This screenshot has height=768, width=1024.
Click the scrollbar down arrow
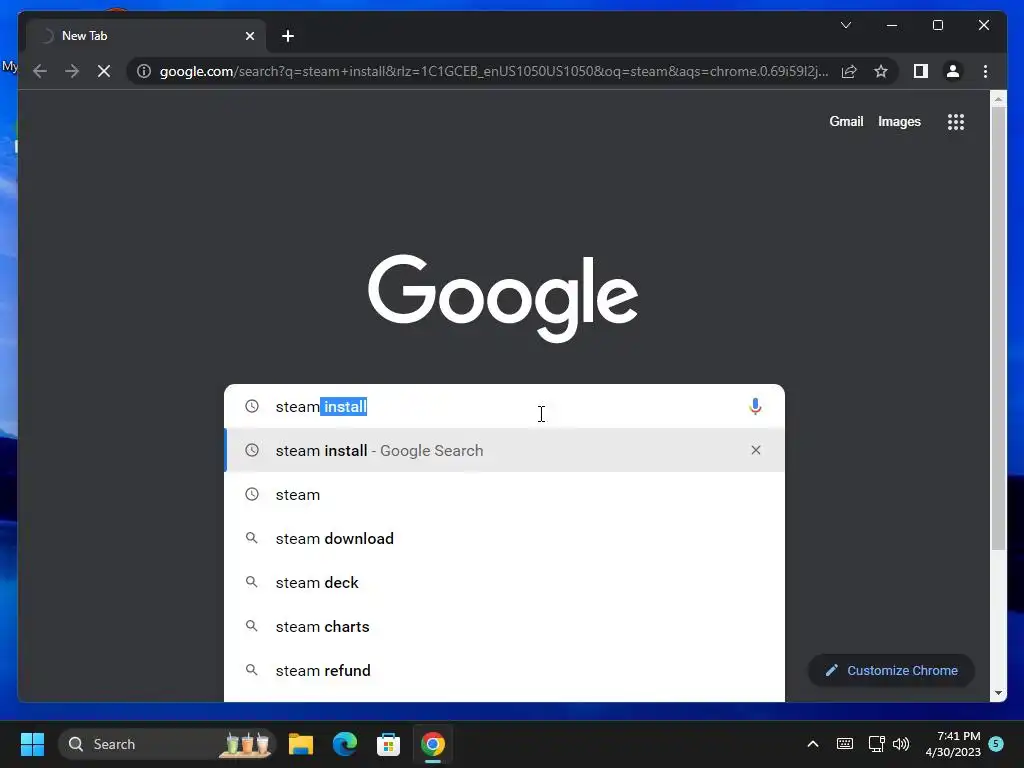(998, 693)
